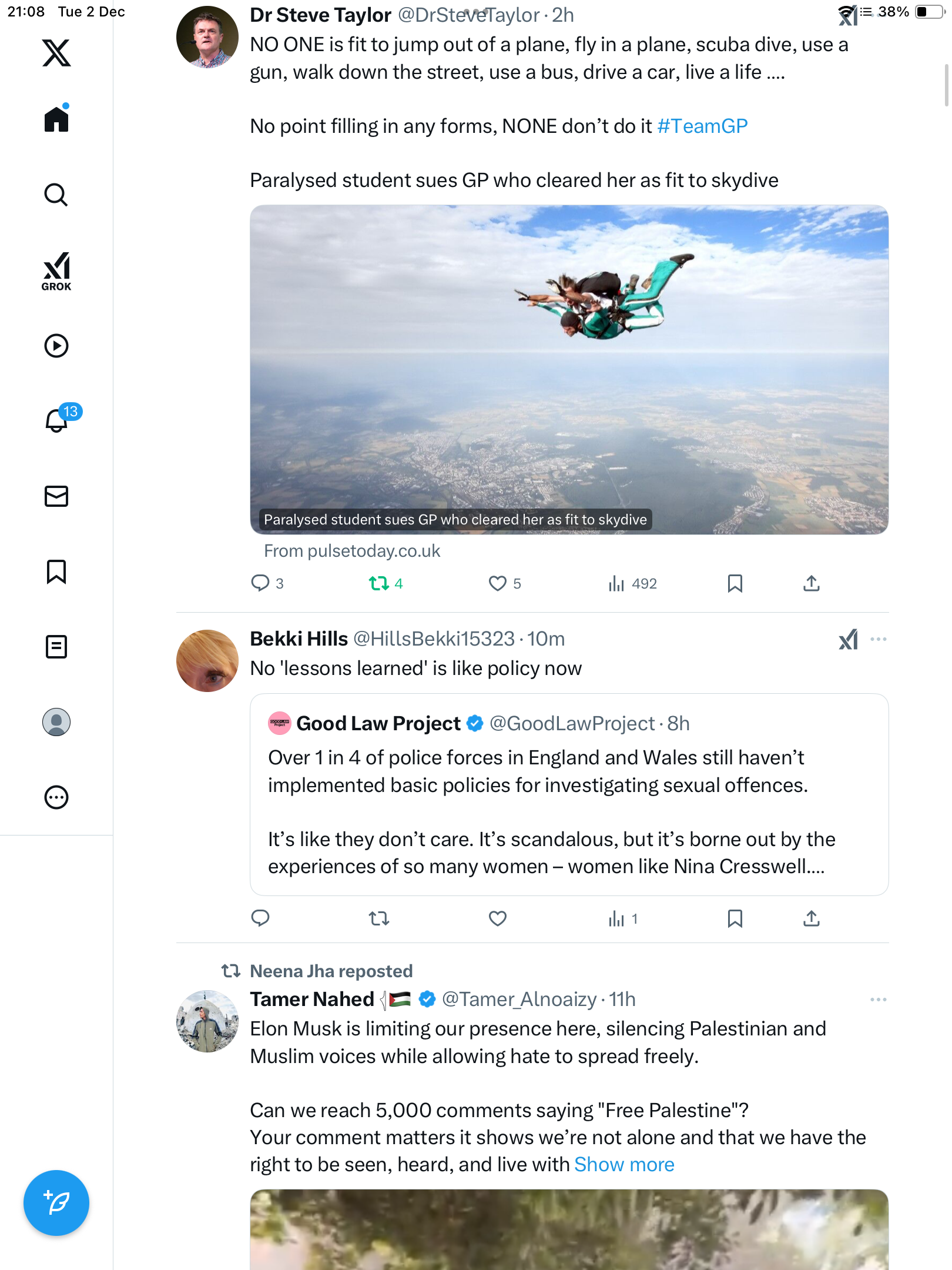Image resolution: width=952 pixels, height=1270 pixels.
Task: Open direct messages envelope icon
Action: point(56,496)
